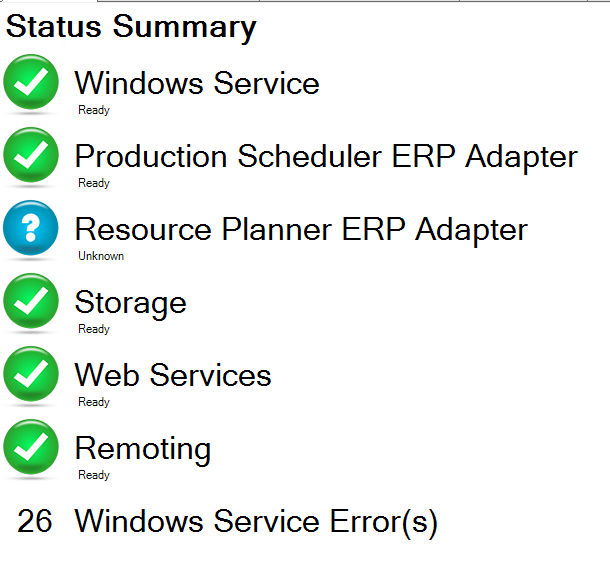This screenshot has height=564, width=610.
Task: Select the Windows Service label
Action: 197,83
